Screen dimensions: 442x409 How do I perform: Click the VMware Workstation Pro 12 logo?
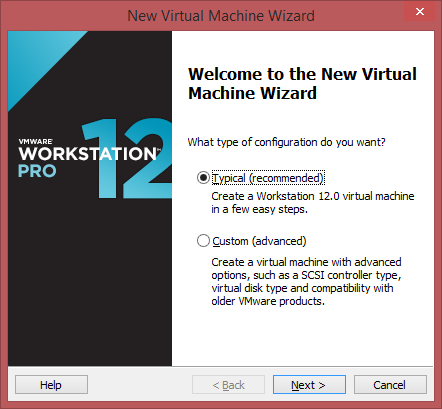point(95,158)
